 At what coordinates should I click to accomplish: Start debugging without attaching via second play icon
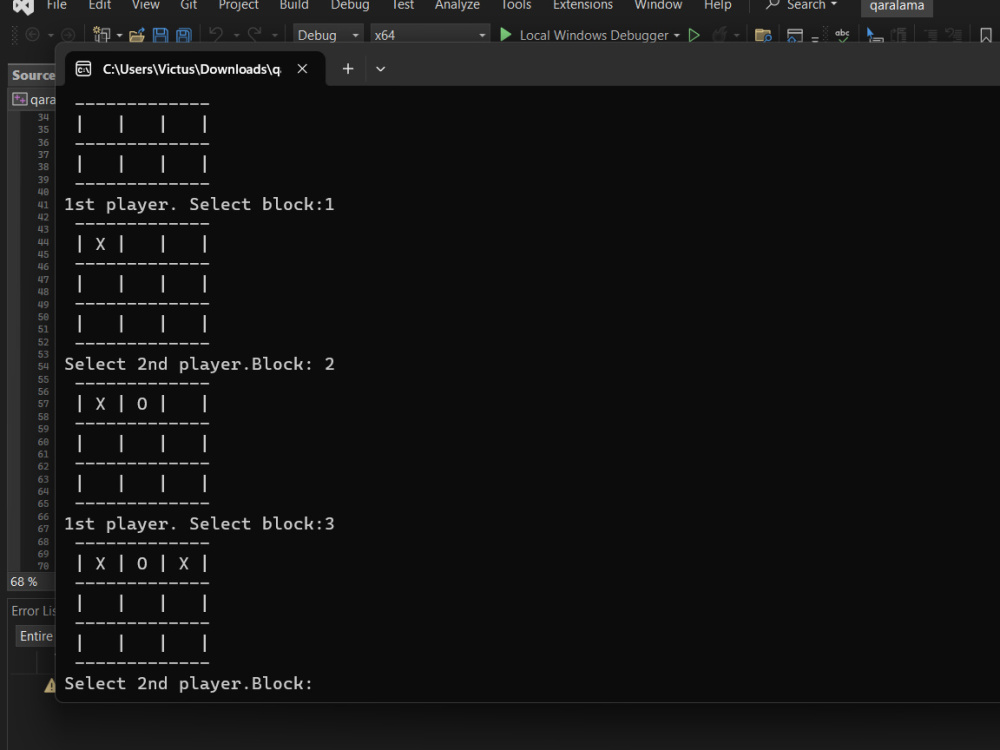tap(694, 34)
